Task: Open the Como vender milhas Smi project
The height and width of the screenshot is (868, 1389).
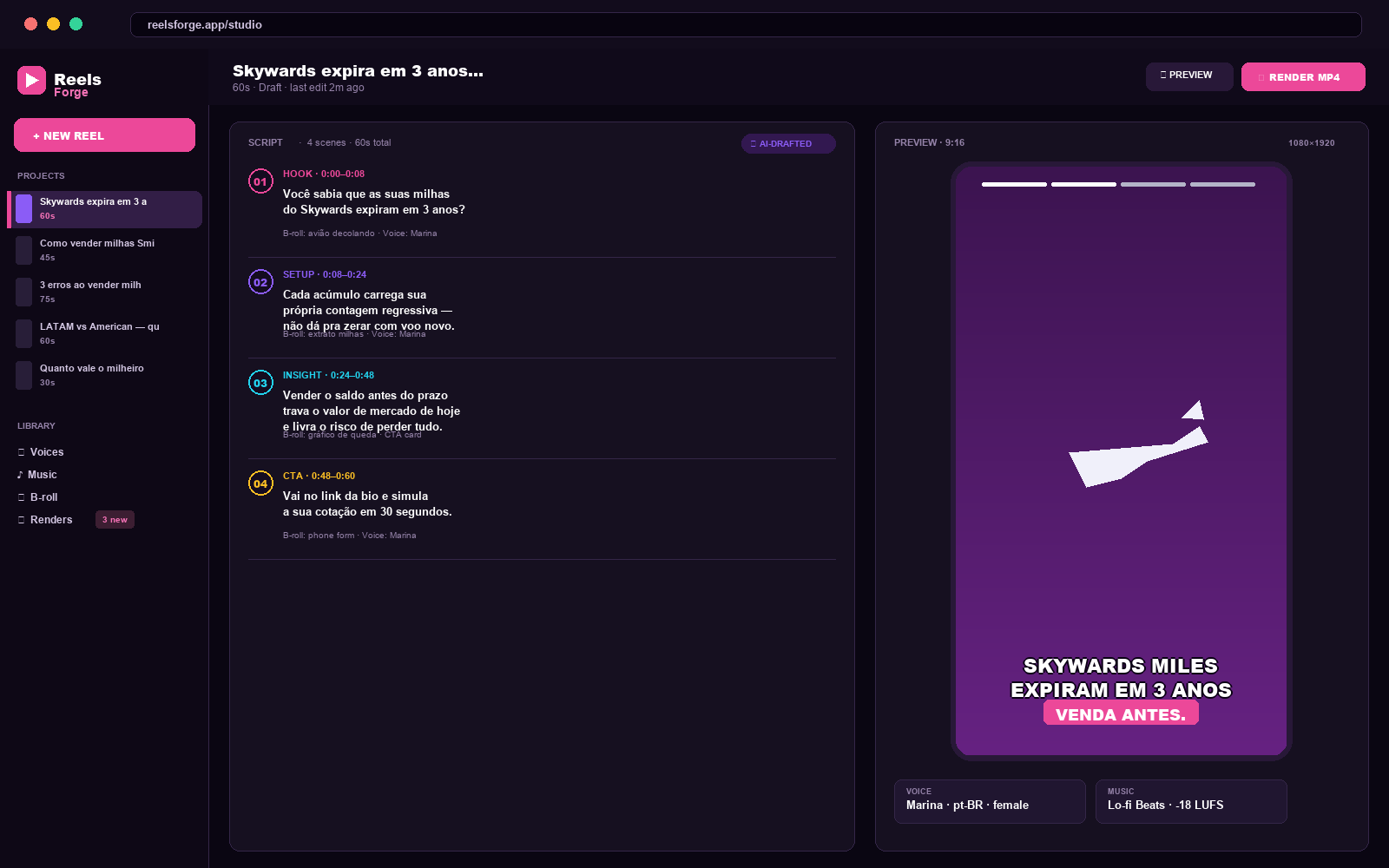Action: point(106,250)
